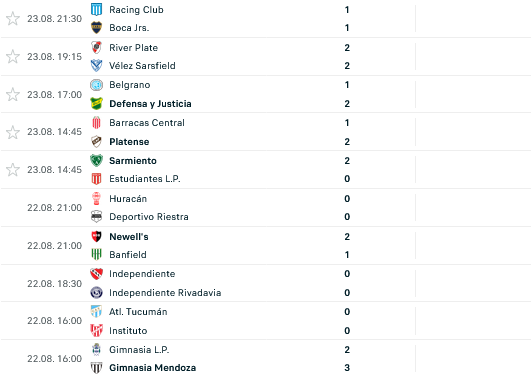The height and width of the screenshot is (377, 531).
Task: Favorite the Racing Club vs Boca match star
Action: (x=13, y=19)
